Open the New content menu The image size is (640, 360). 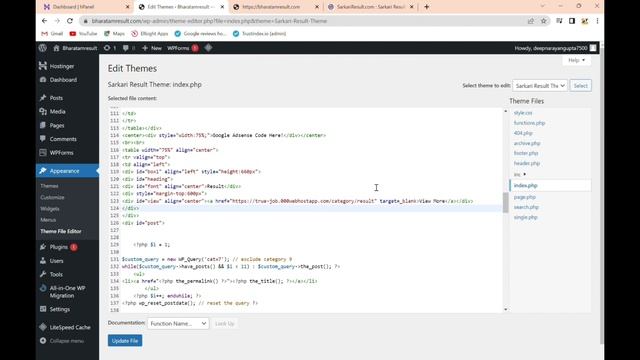(151, 48)
